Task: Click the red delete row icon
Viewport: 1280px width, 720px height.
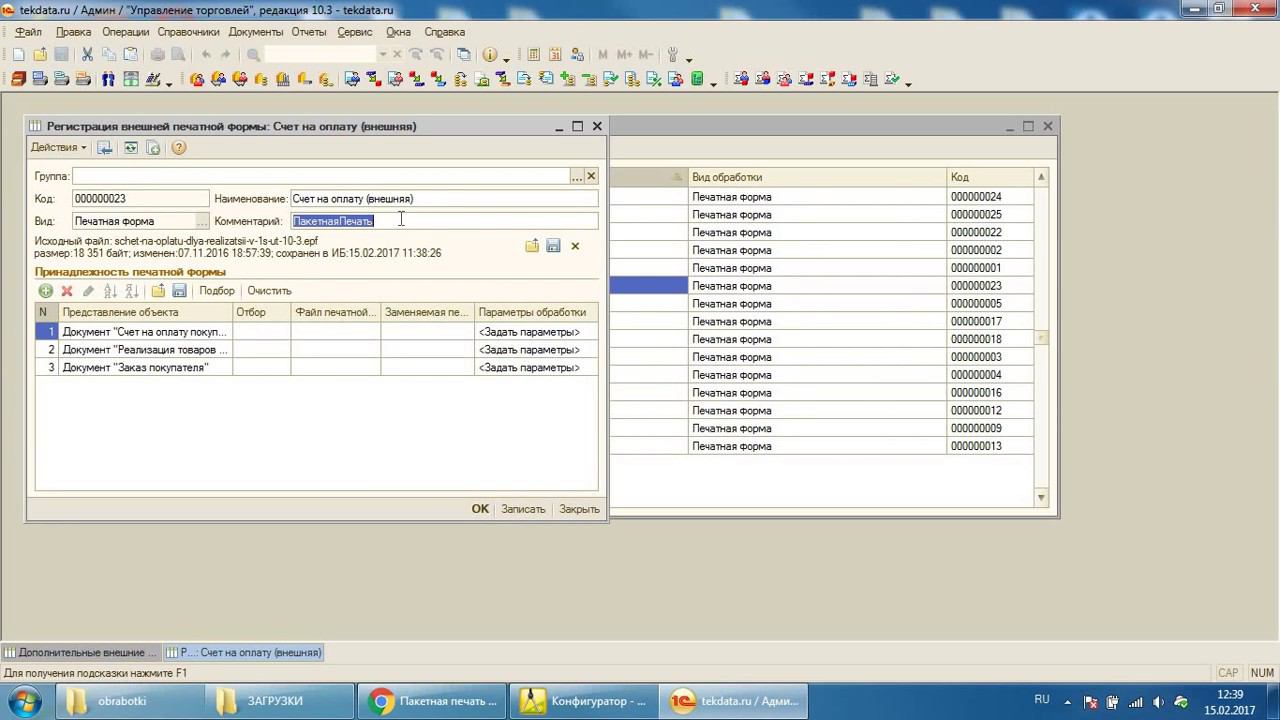Action: 67,291
